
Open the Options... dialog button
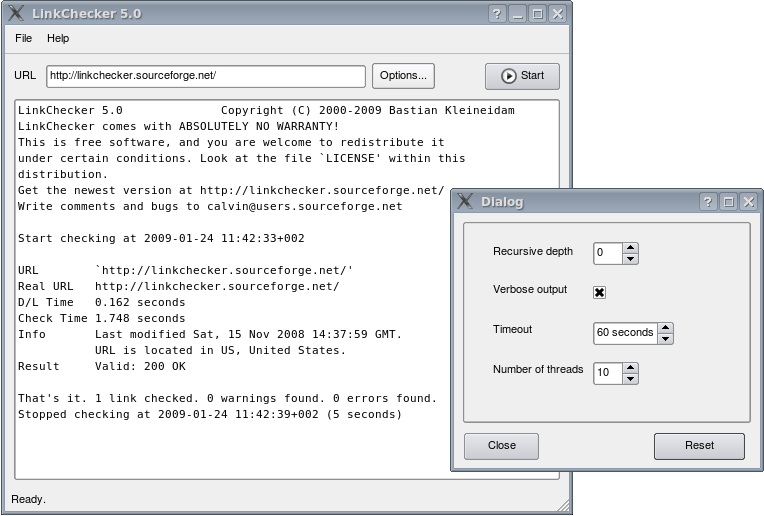pyautogui.click(x=404, y=75)
